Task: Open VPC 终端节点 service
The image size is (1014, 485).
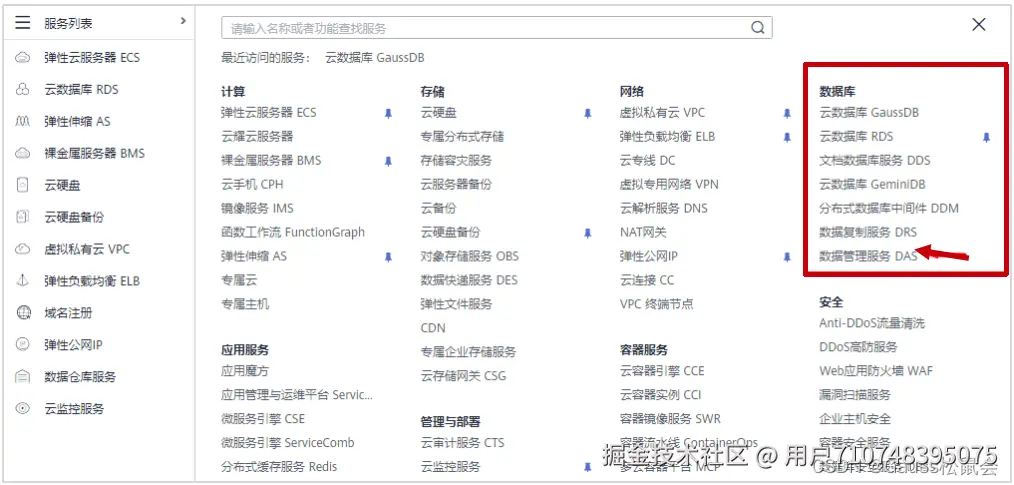Action: pos(656,304)
